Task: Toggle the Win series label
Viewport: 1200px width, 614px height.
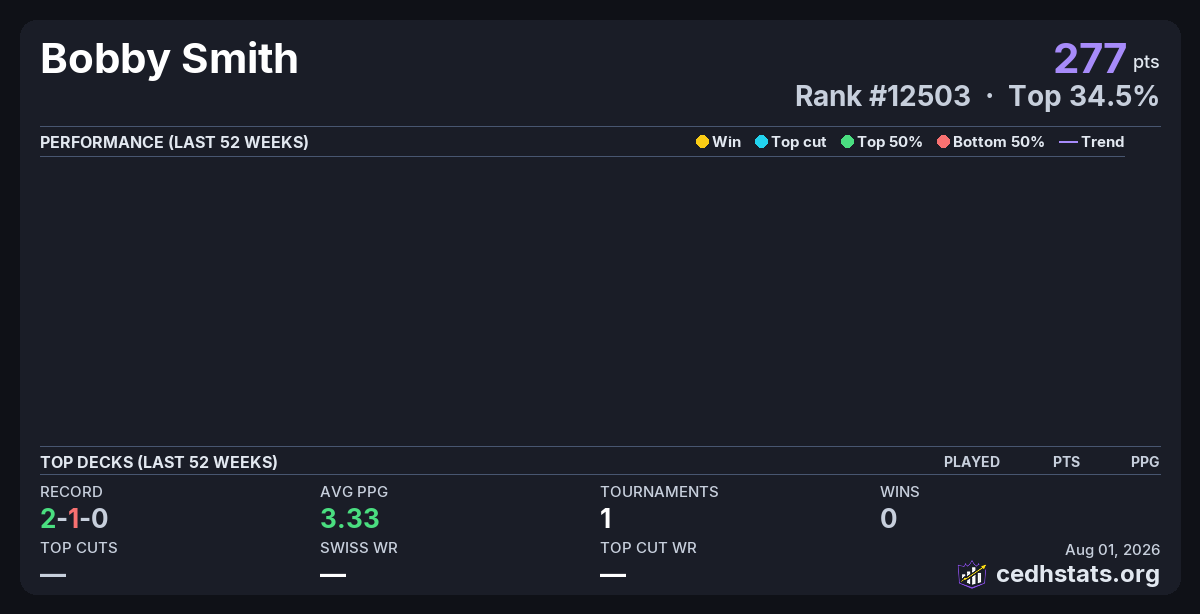Action: [727, 142]
